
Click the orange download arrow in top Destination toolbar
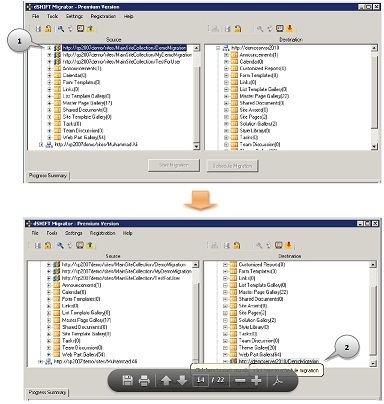[290, 29]
